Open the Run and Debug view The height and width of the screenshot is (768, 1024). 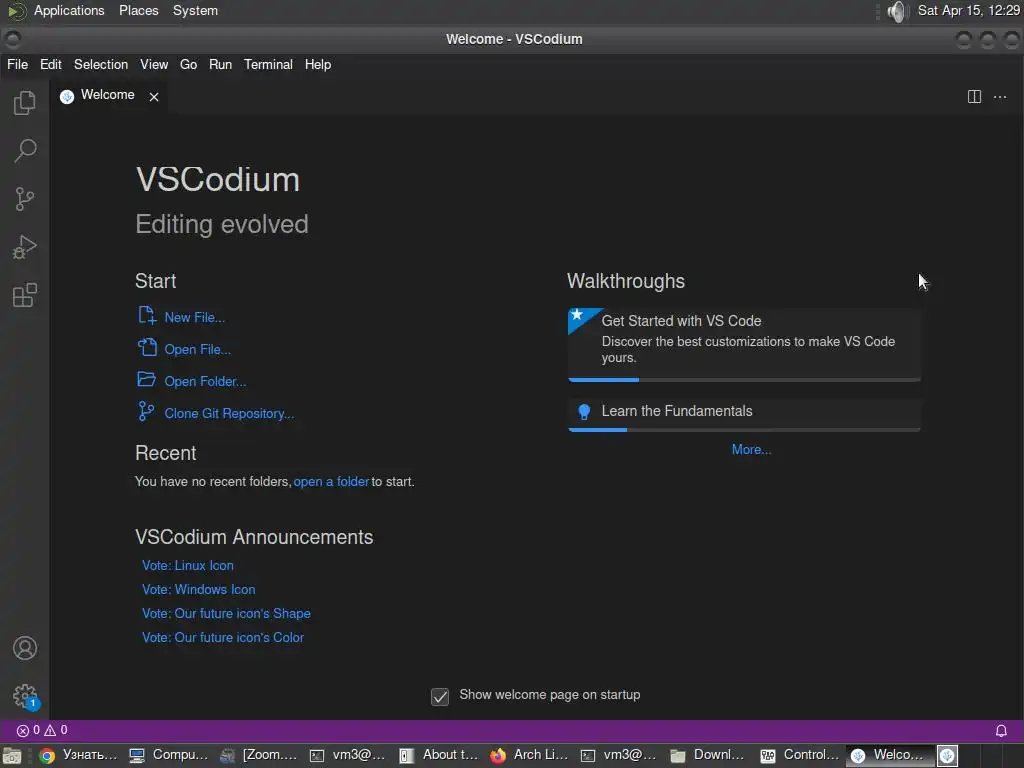(24, 248)
